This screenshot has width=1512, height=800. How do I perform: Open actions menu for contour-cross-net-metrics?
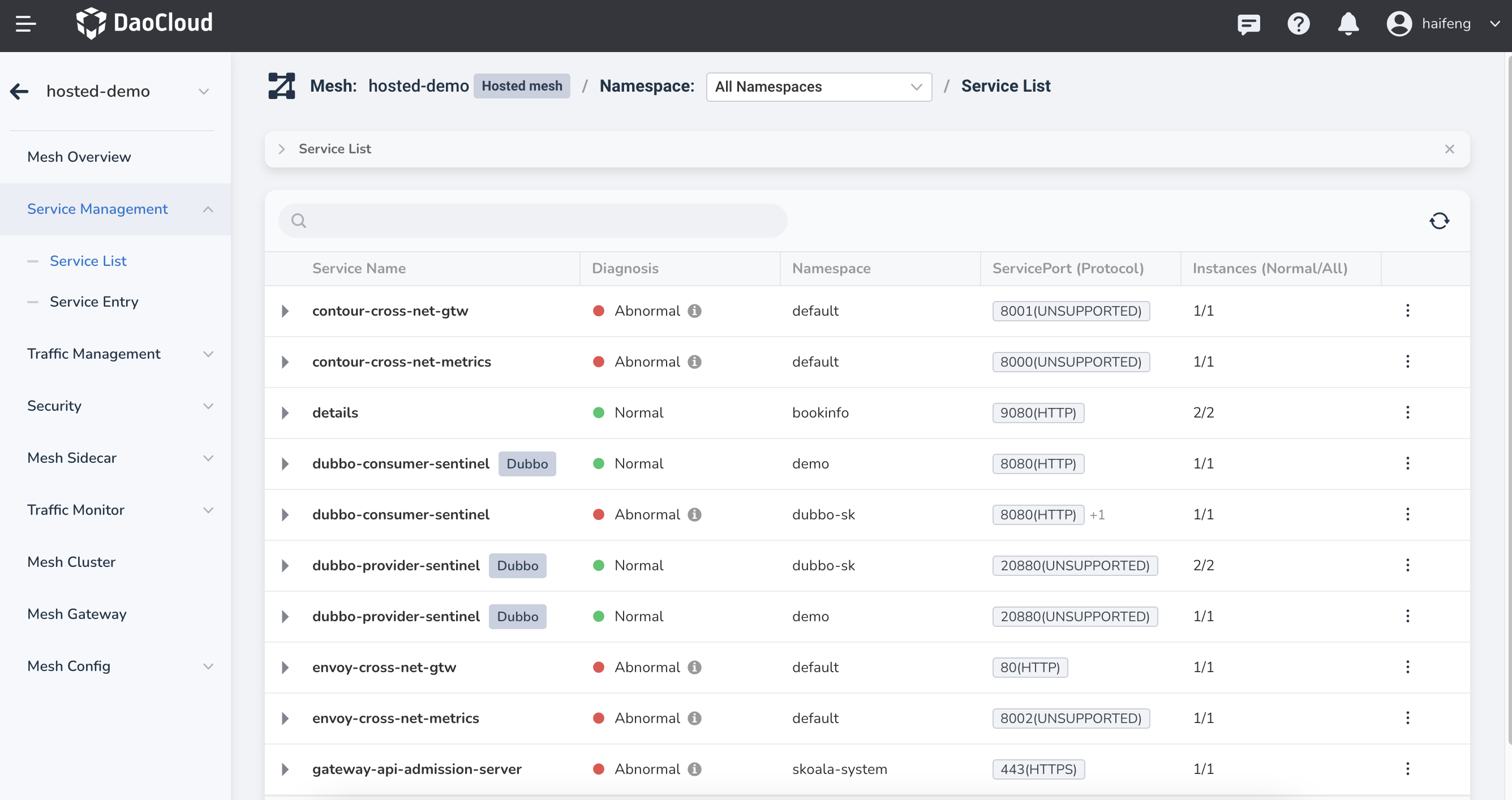(x=1407, y=362)
